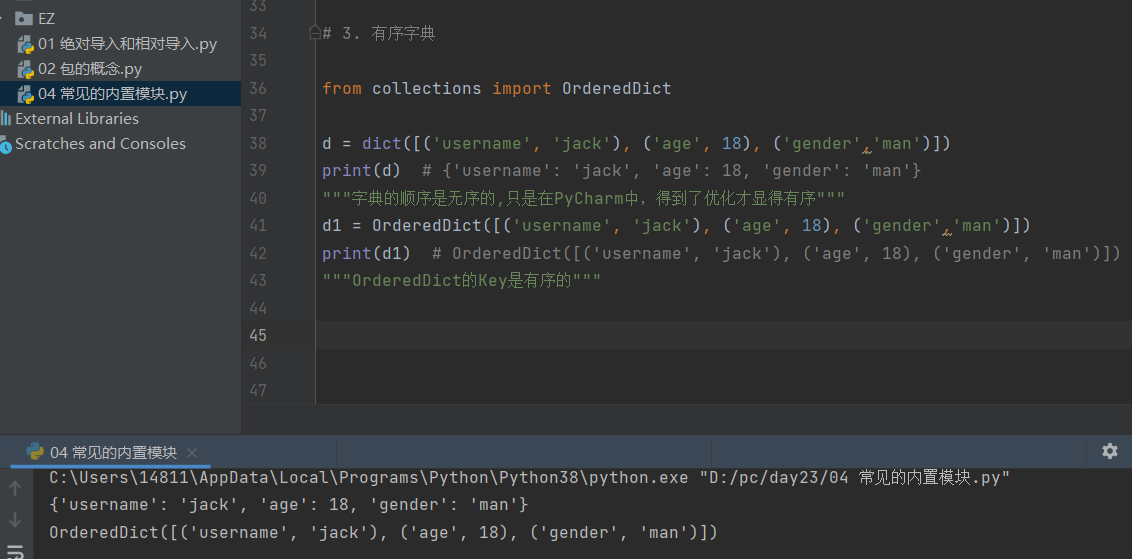Image resolution: width=1132 pixels, height=559 pixels.
Task: Expand External Libraries node
Action: 77,118
